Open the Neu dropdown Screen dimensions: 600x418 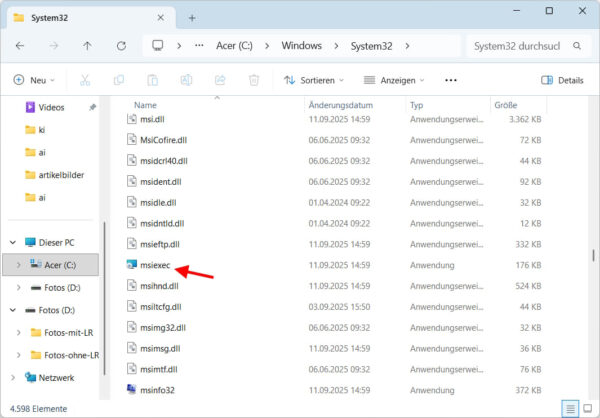[x=34, y=80]
